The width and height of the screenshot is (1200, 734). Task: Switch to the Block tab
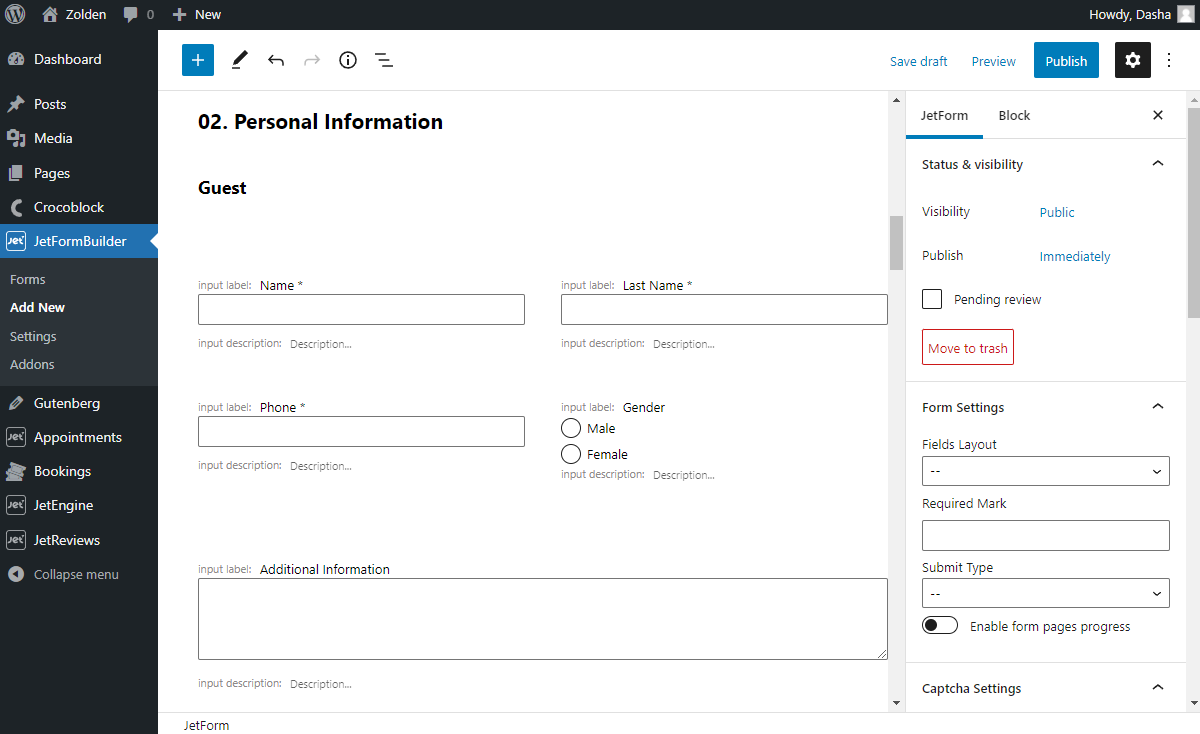tap(1014, 115)
